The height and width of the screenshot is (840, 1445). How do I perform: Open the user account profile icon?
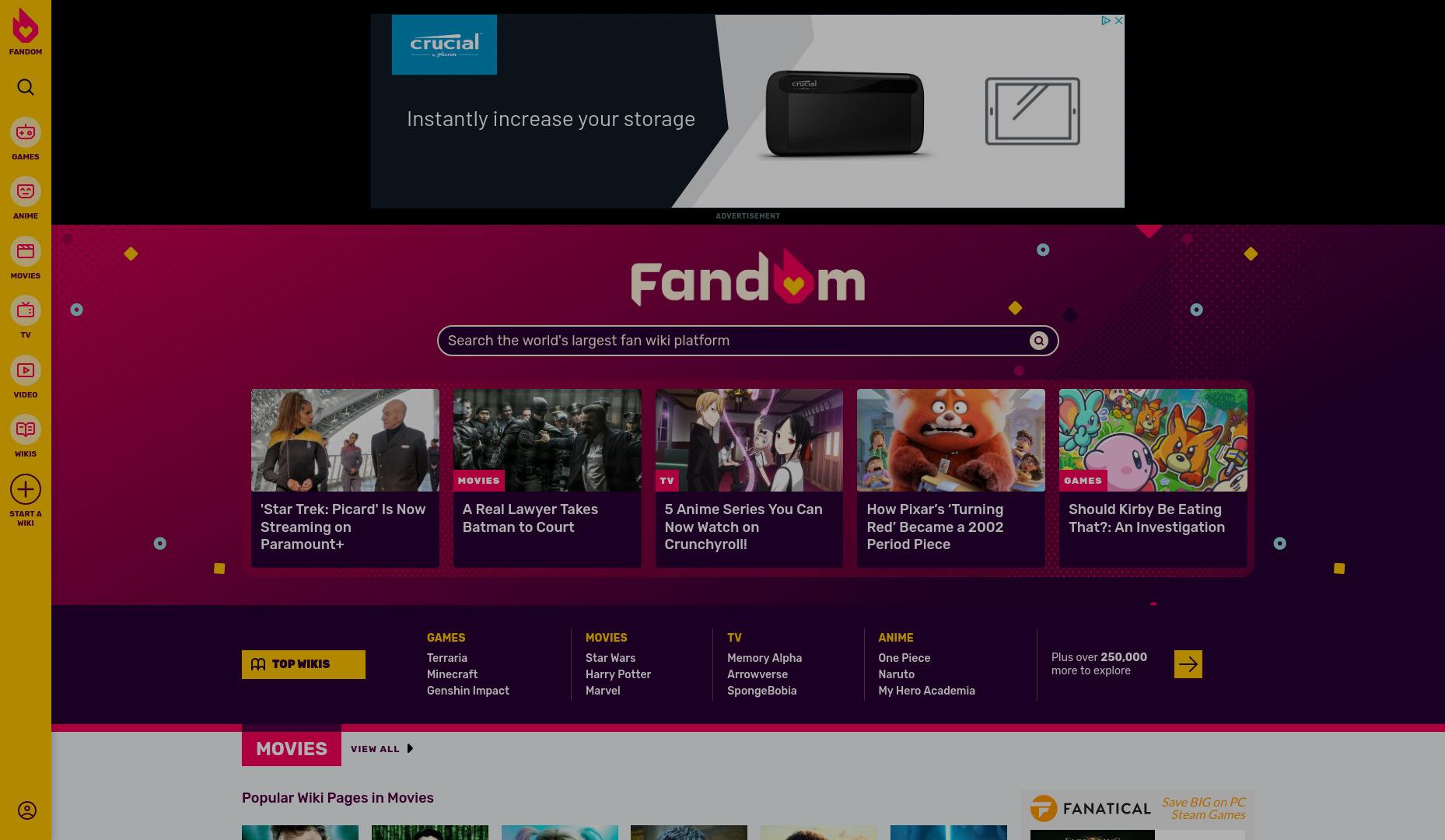pyautogui.click(x=26, y=810)
